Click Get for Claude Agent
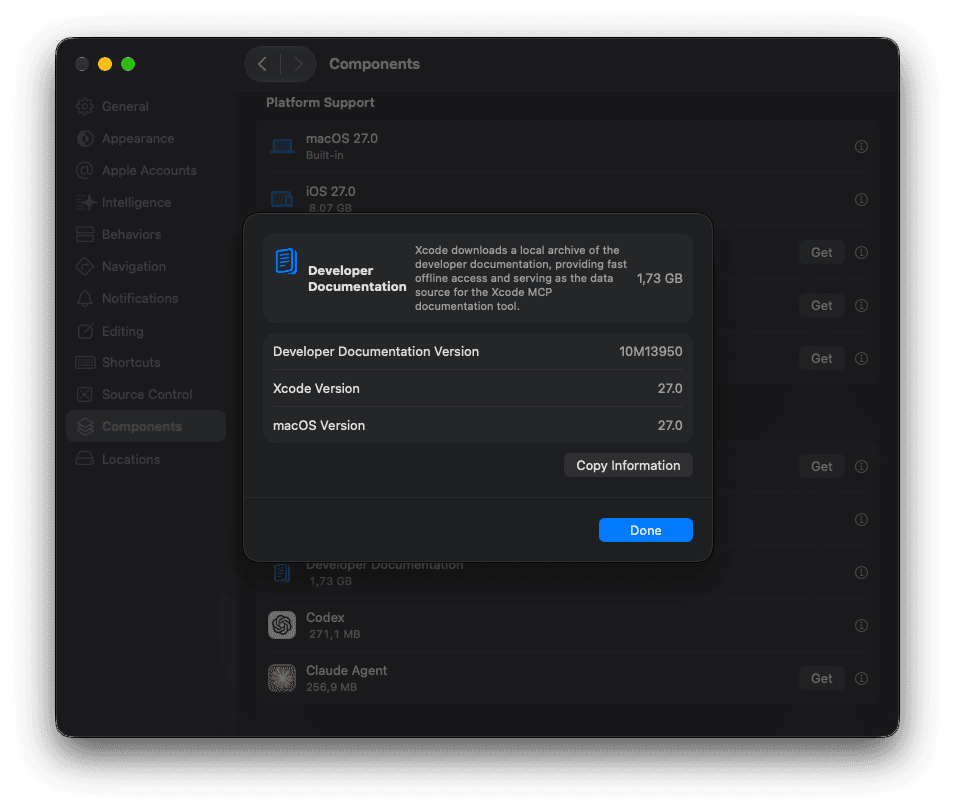Viewport: 955px width, 811px height. (822, 678)
